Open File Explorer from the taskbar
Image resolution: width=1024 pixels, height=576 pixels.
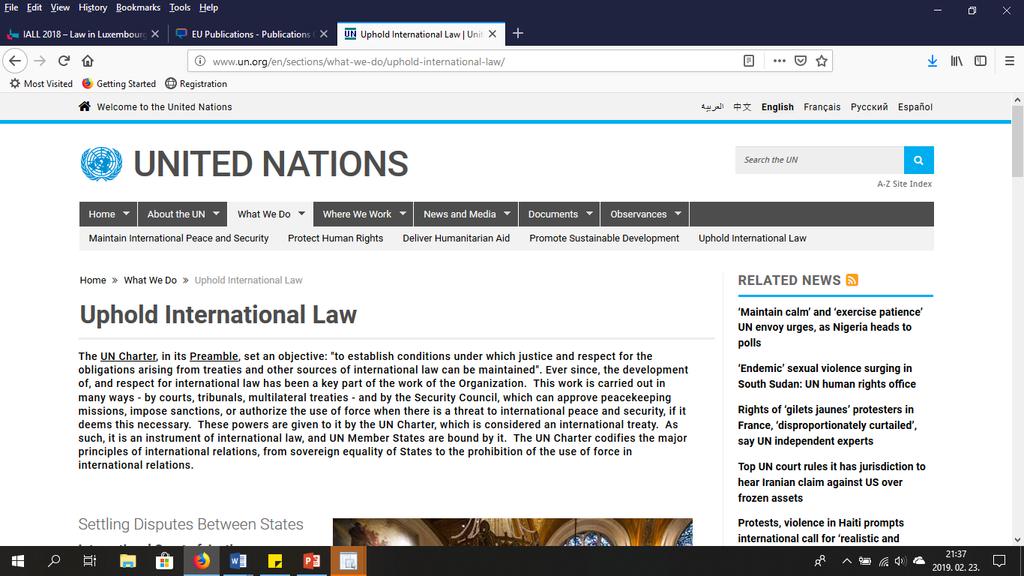127,561
